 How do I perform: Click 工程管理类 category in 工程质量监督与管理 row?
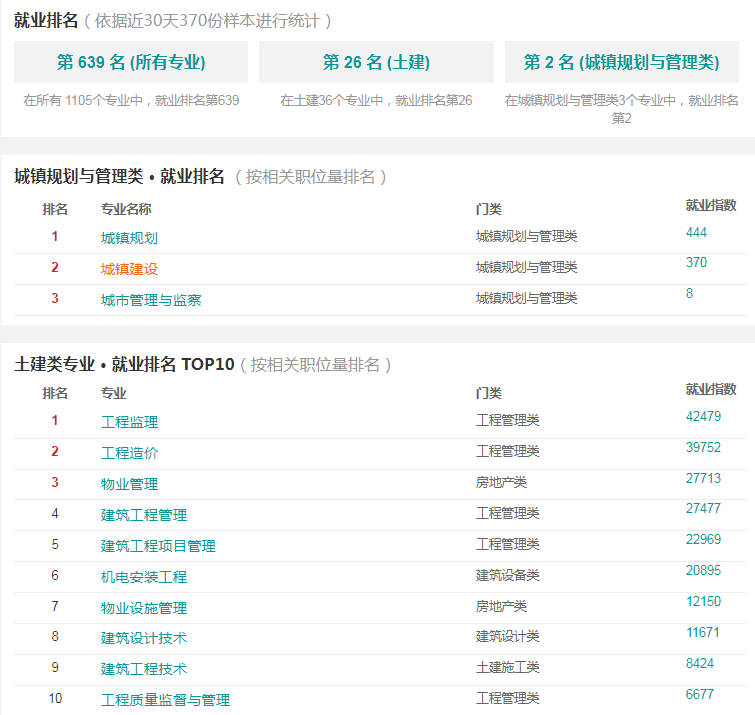508,698
